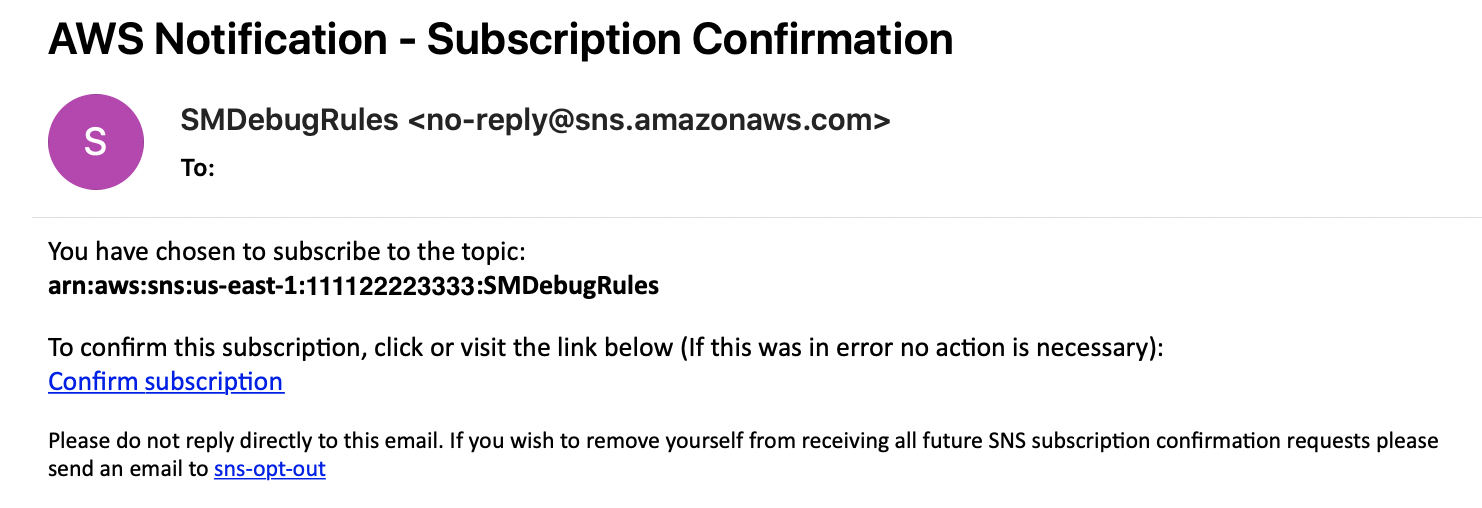Click the word 'subscription' in the confirm link

(x=214, y=381)
